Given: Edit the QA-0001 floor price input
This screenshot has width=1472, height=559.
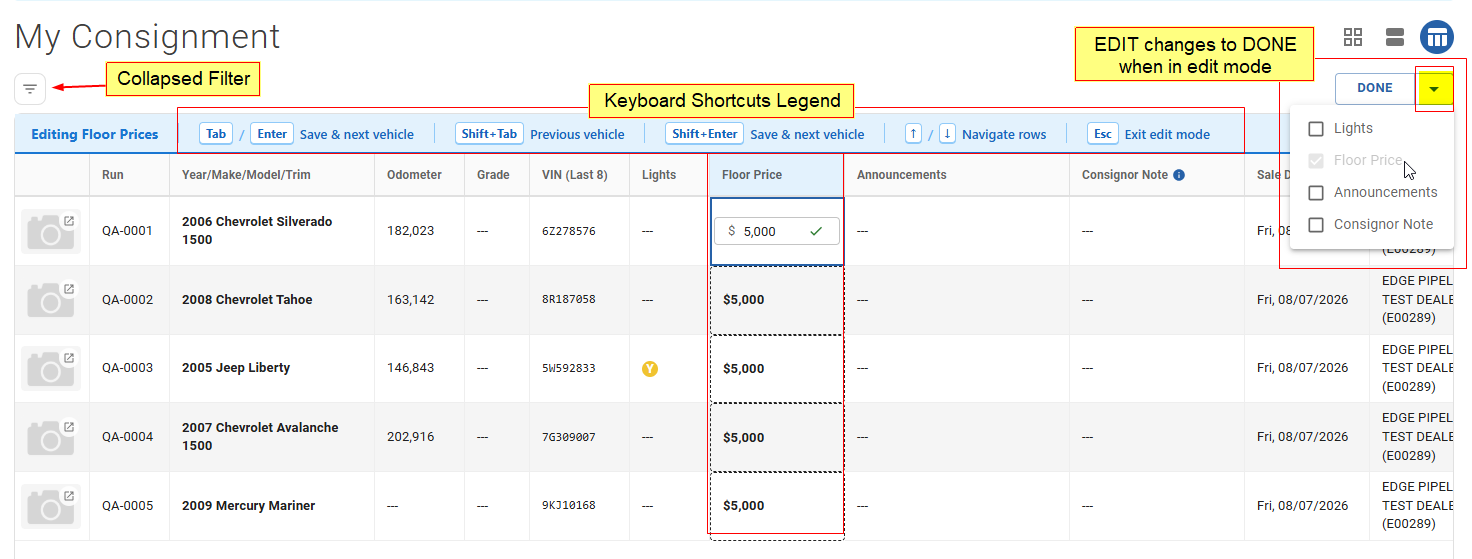Looking at the screenshot, I should (x=776, y=231).
